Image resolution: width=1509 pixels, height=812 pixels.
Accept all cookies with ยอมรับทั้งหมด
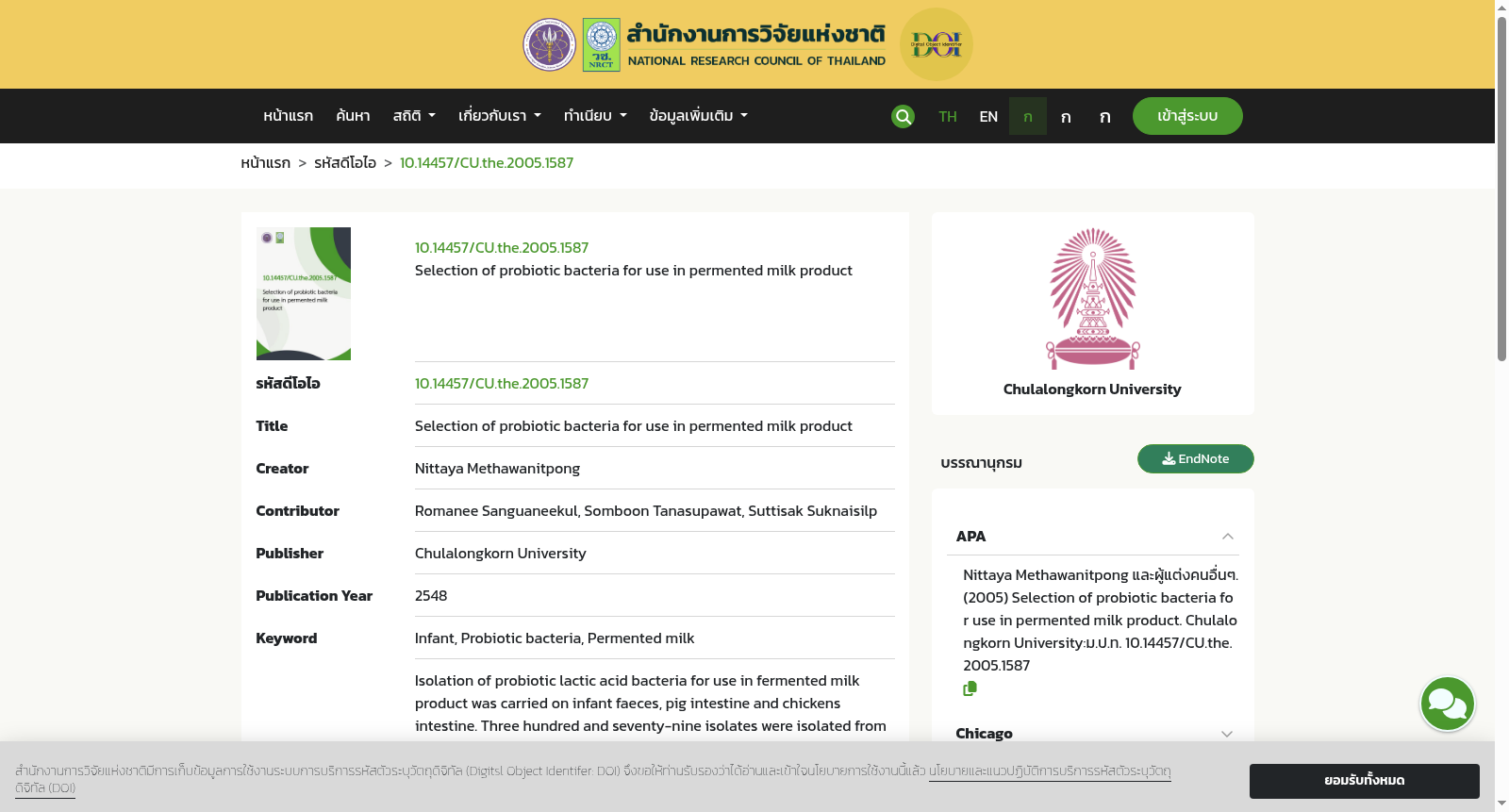coord(1364,781)
